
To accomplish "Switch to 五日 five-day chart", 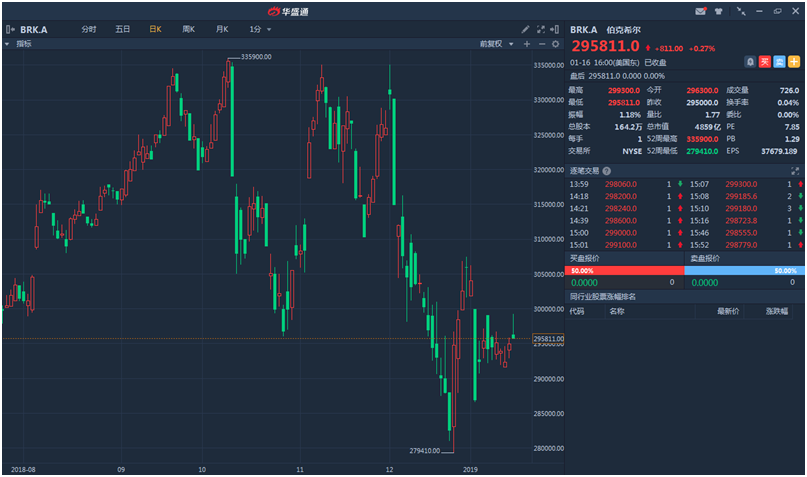I will [x=122, y=29].
